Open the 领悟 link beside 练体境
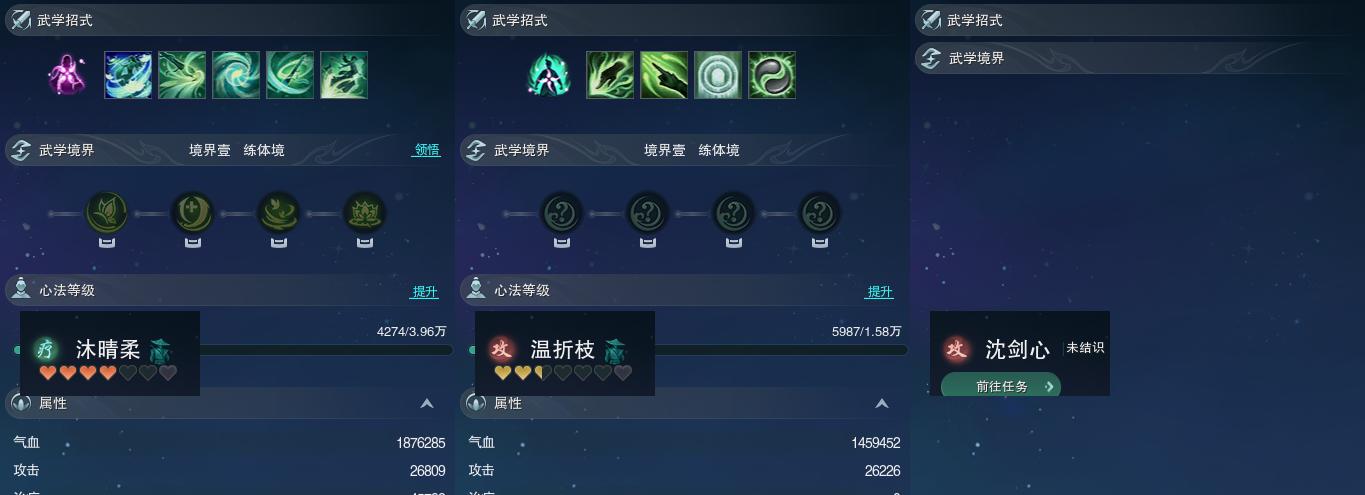The width and height of the screenshot is (1365, 495). pos(427,150)
